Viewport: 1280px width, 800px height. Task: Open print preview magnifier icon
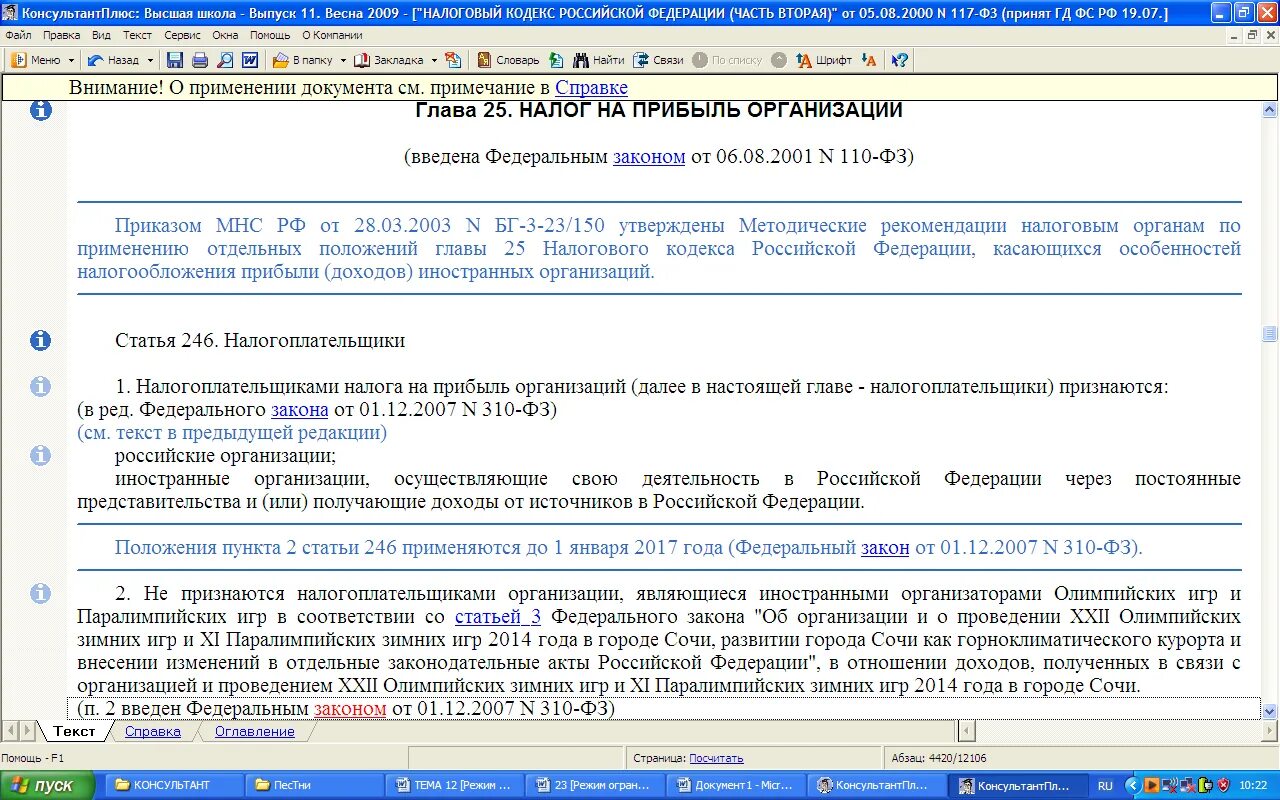(225, 60)
